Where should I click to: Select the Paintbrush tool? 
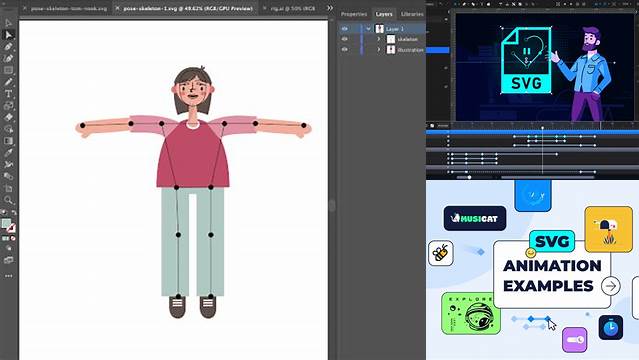(x=9, y=82)
